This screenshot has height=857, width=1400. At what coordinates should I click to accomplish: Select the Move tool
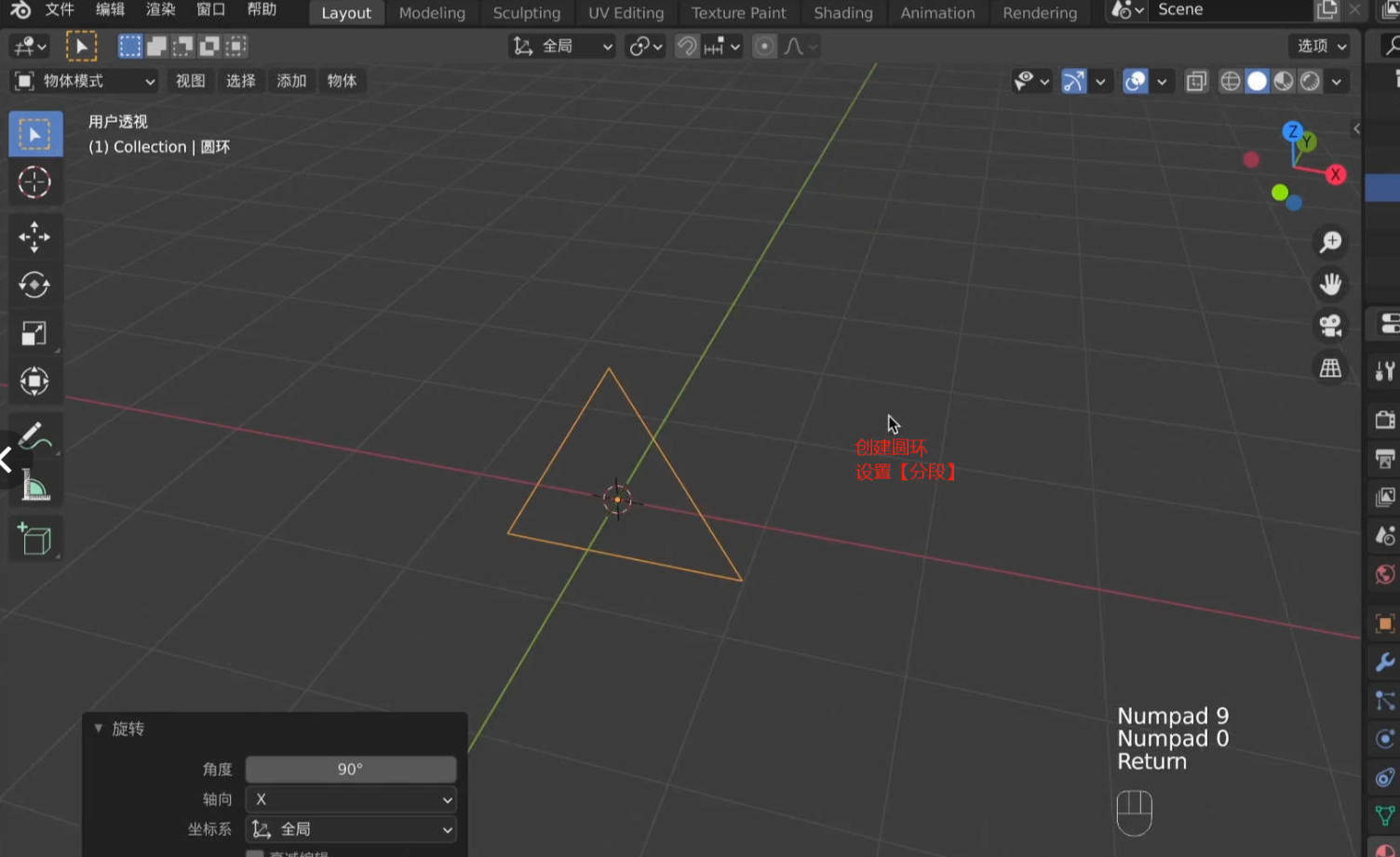click(35, 237)
